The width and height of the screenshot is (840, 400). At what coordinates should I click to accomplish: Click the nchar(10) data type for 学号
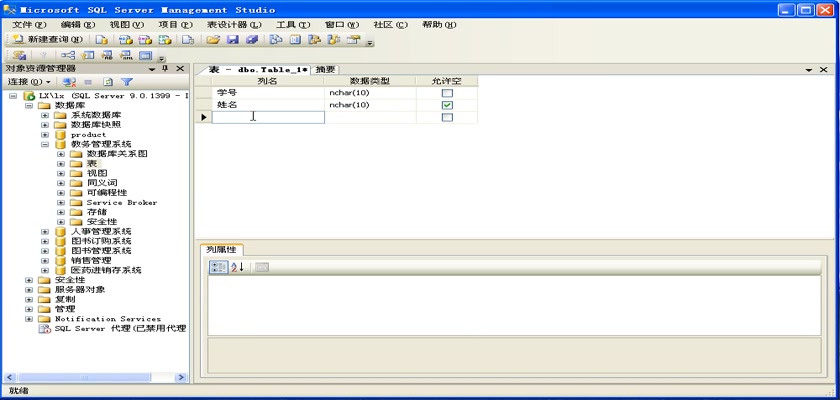[x=370, y=93]
